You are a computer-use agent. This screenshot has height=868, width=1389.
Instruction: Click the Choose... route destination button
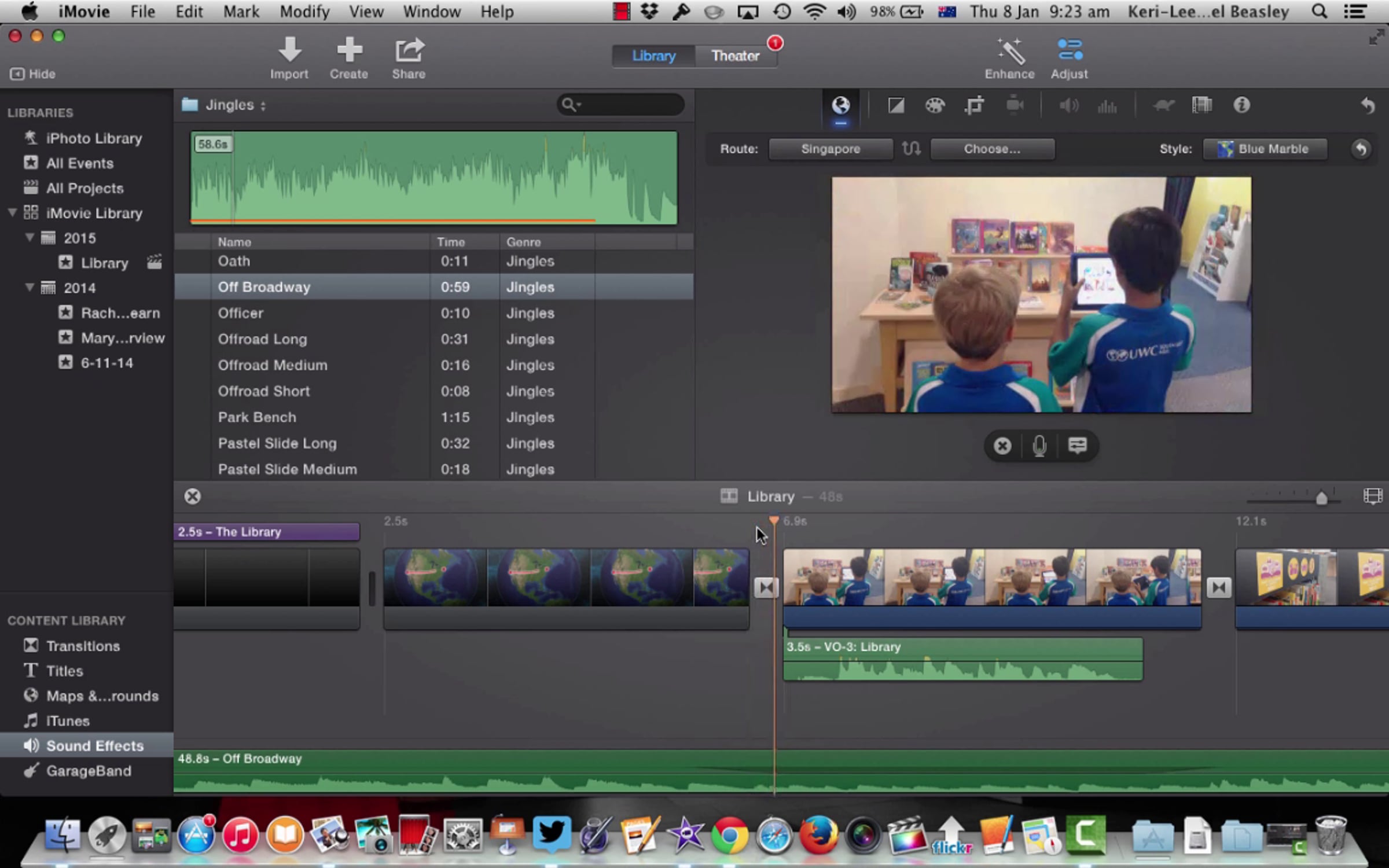[992, 149]
